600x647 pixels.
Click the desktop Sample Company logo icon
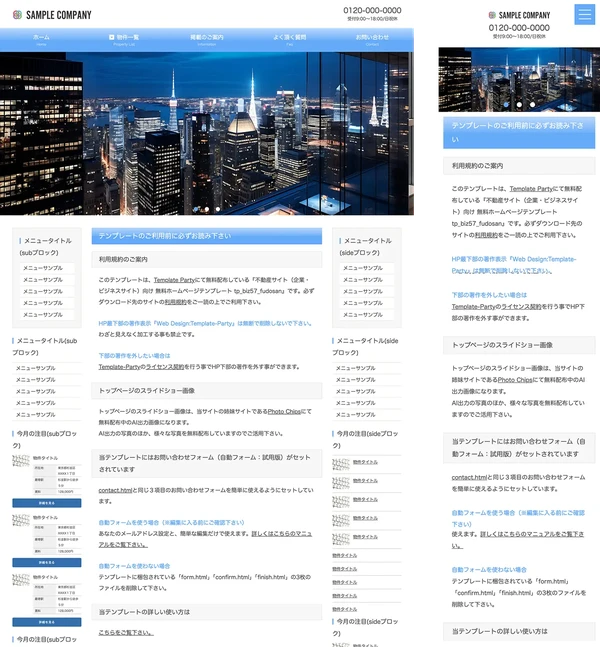(17, 15)
